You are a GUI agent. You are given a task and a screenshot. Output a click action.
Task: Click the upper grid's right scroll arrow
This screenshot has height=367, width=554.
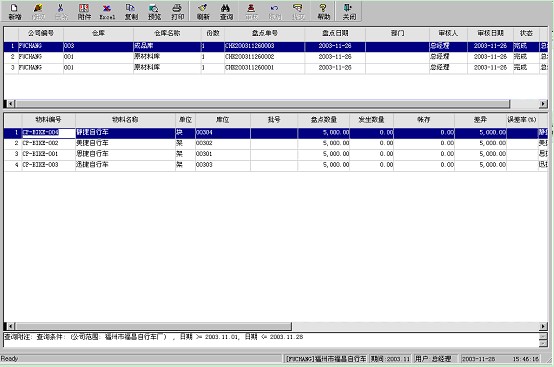click(543, 104)
